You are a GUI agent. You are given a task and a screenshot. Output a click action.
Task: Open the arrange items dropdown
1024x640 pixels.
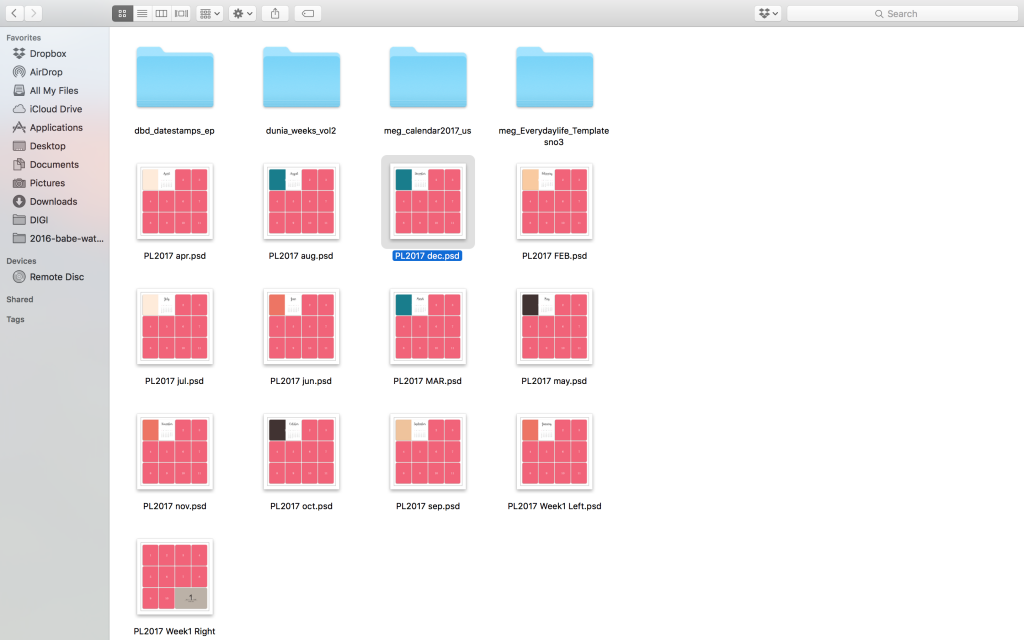[210, 13]
